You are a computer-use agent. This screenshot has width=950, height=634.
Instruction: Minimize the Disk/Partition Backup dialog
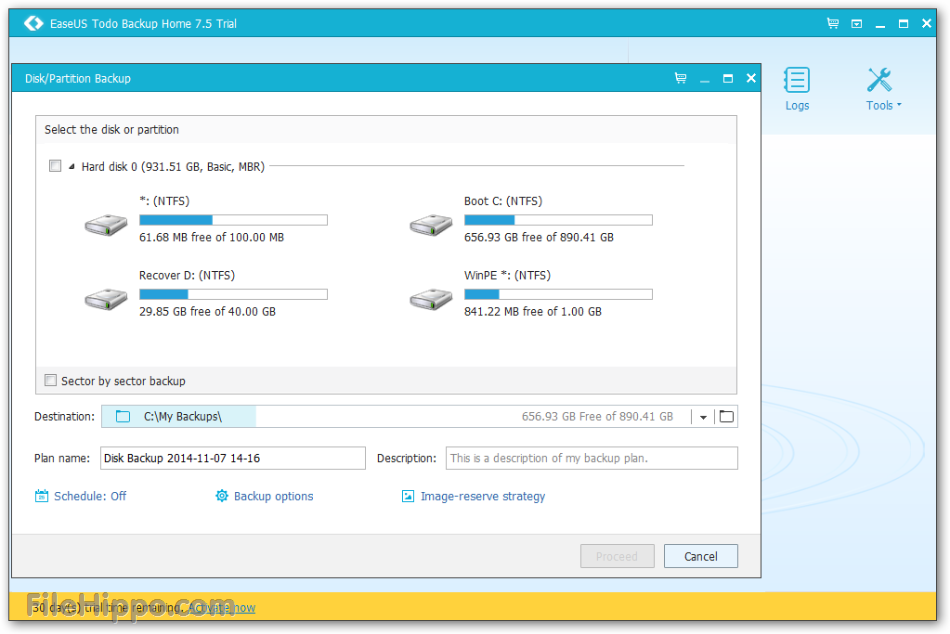(x=704, y=80)
